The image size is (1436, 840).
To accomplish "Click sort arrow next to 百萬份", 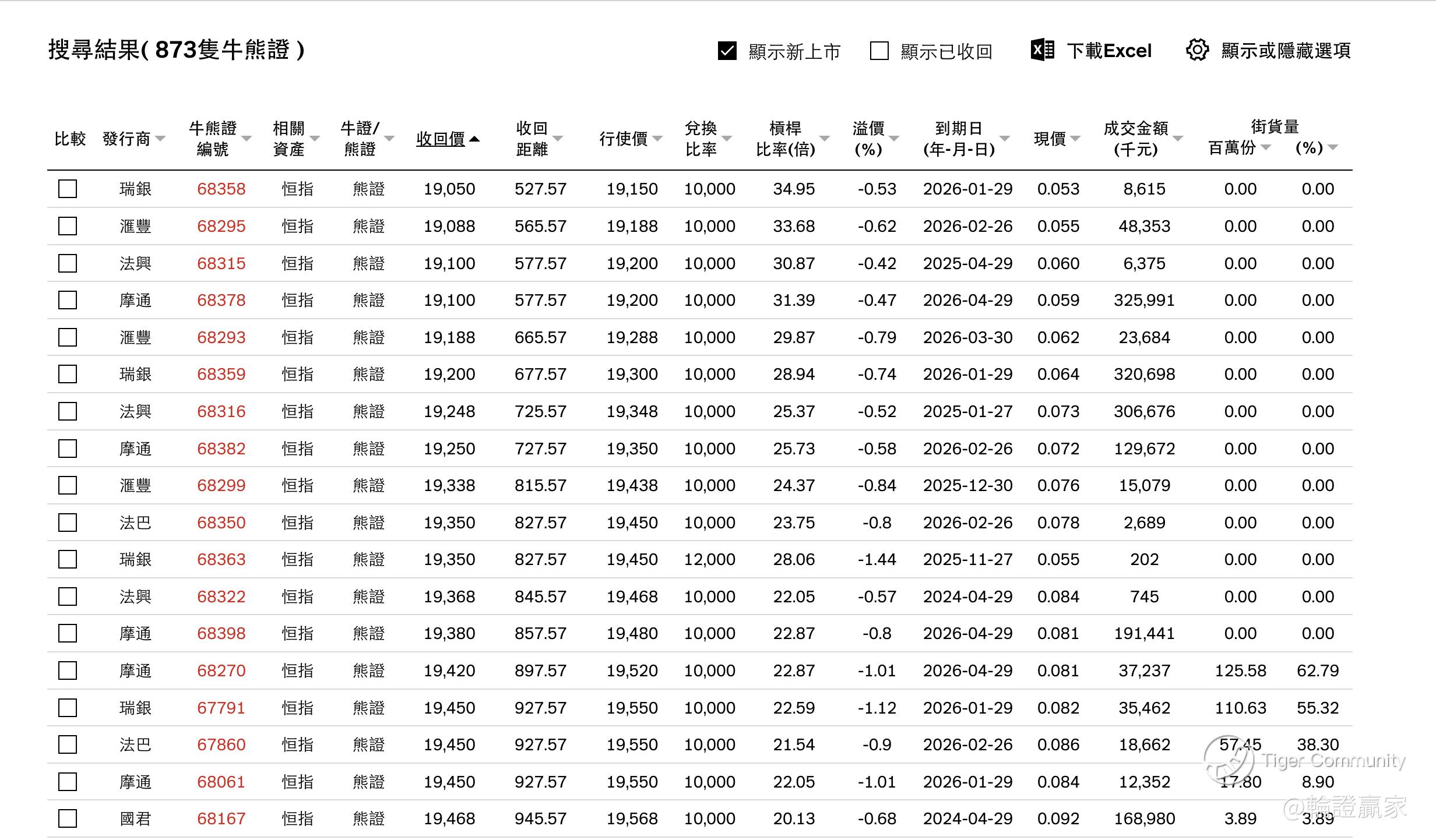I will [x=1265, y=148].
